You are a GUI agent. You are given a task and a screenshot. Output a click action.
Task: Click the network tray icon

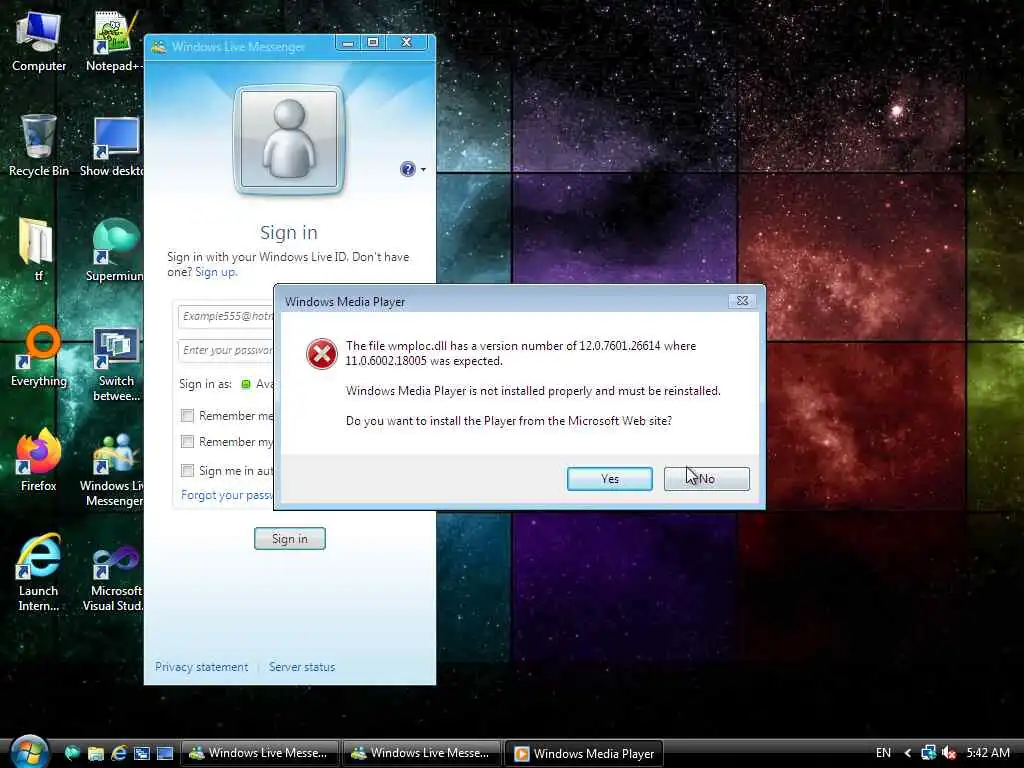pyautogui.click(x=928, y=753)
